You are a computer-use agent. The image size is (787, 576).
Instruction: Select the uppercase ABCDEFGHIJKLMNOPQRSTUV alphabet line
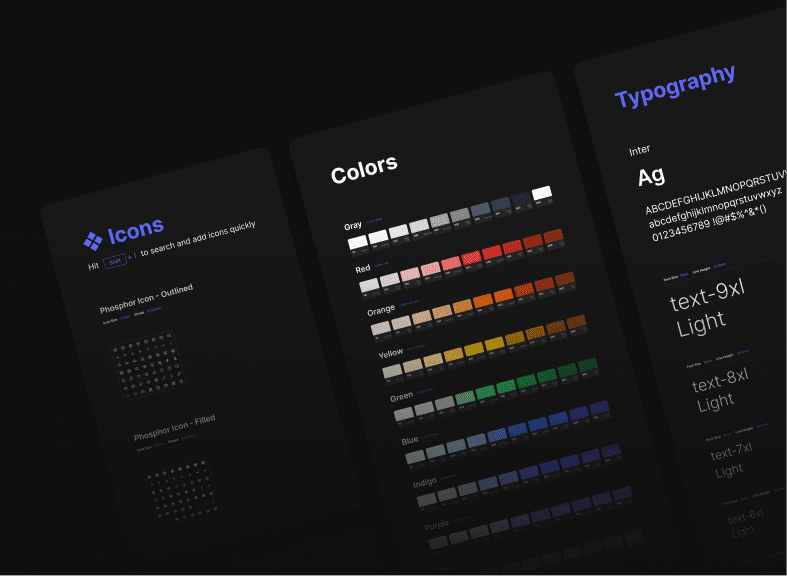[x=716, y=192]
